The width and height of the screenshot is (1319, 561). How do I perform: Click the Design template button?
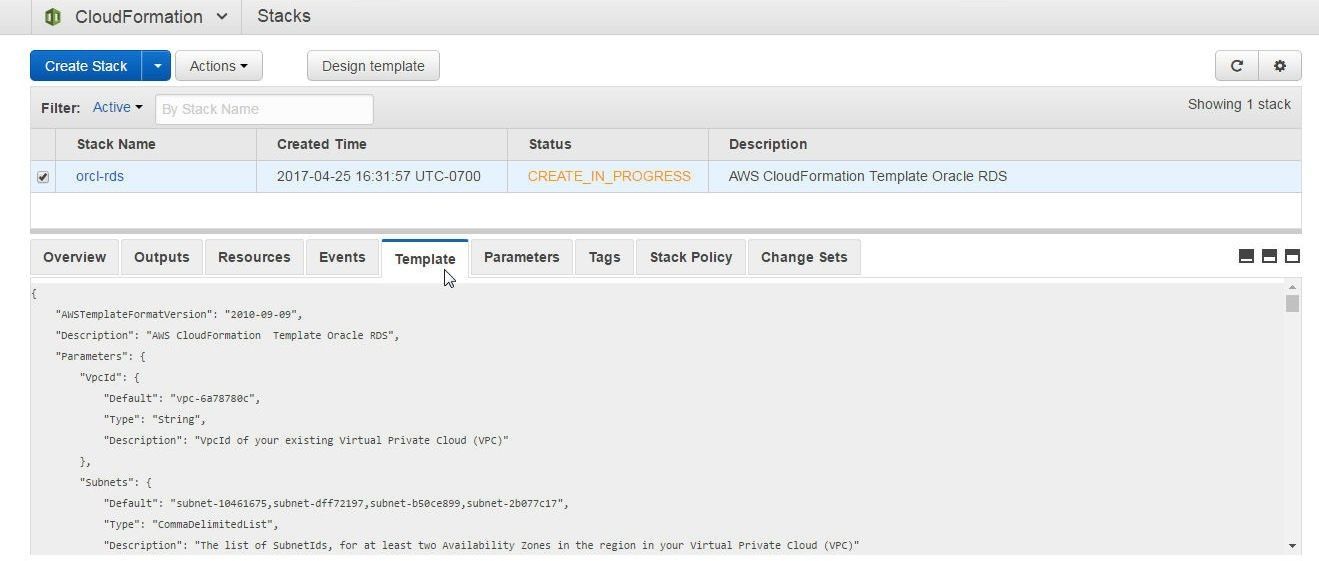tap(373, 66)
